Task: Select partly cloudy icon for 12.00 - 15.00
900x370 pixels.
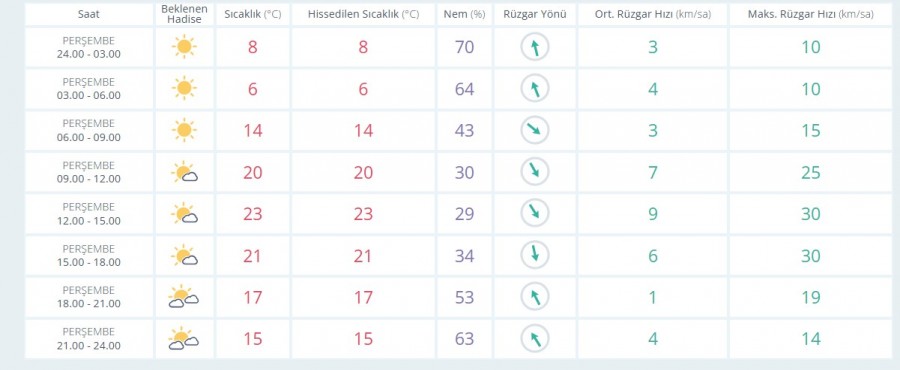Action: pyautogui.click(x=184, y=213)
